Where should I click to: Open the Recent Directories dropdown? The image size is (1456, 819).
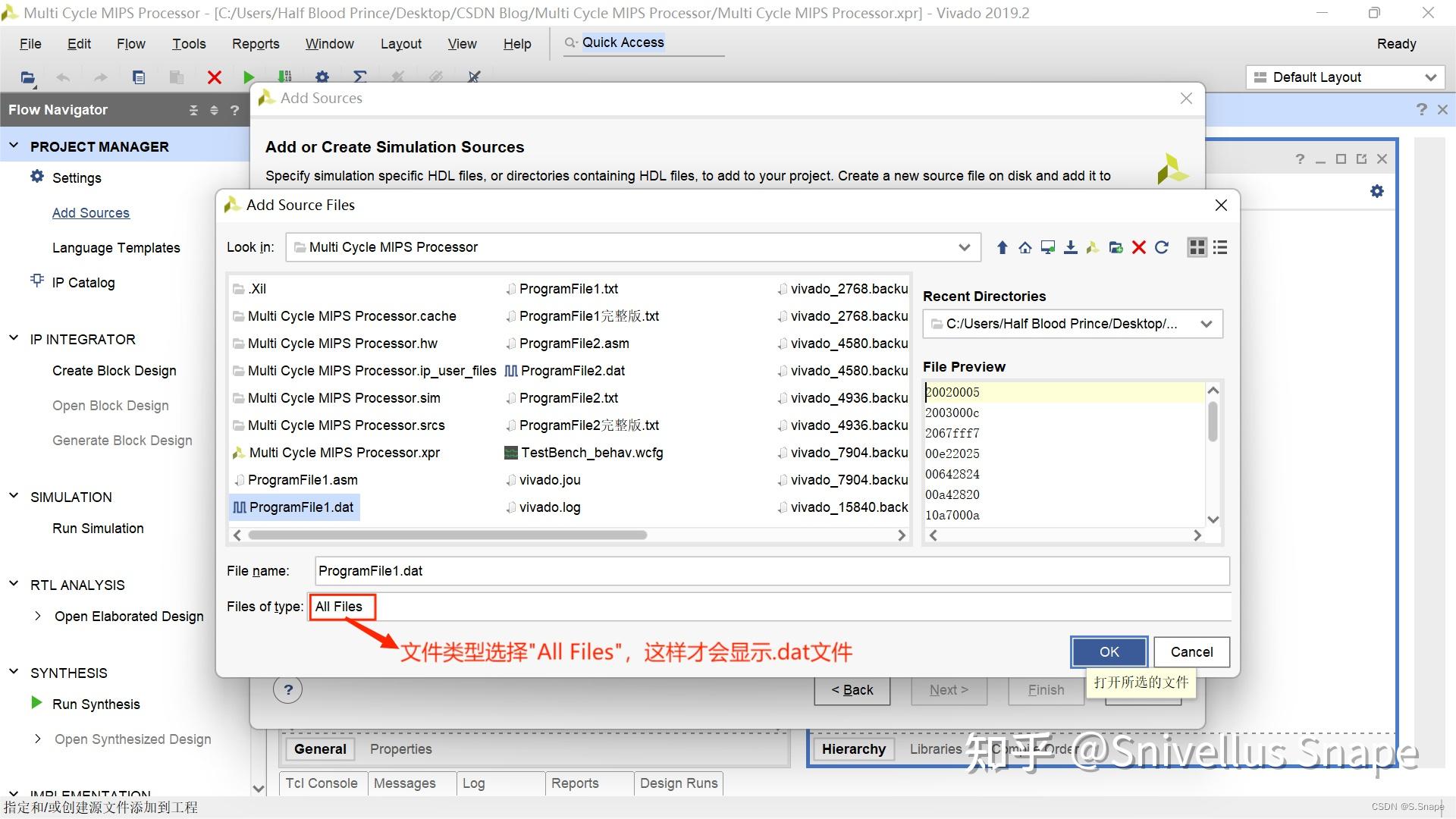click(x=1207, y=324)
